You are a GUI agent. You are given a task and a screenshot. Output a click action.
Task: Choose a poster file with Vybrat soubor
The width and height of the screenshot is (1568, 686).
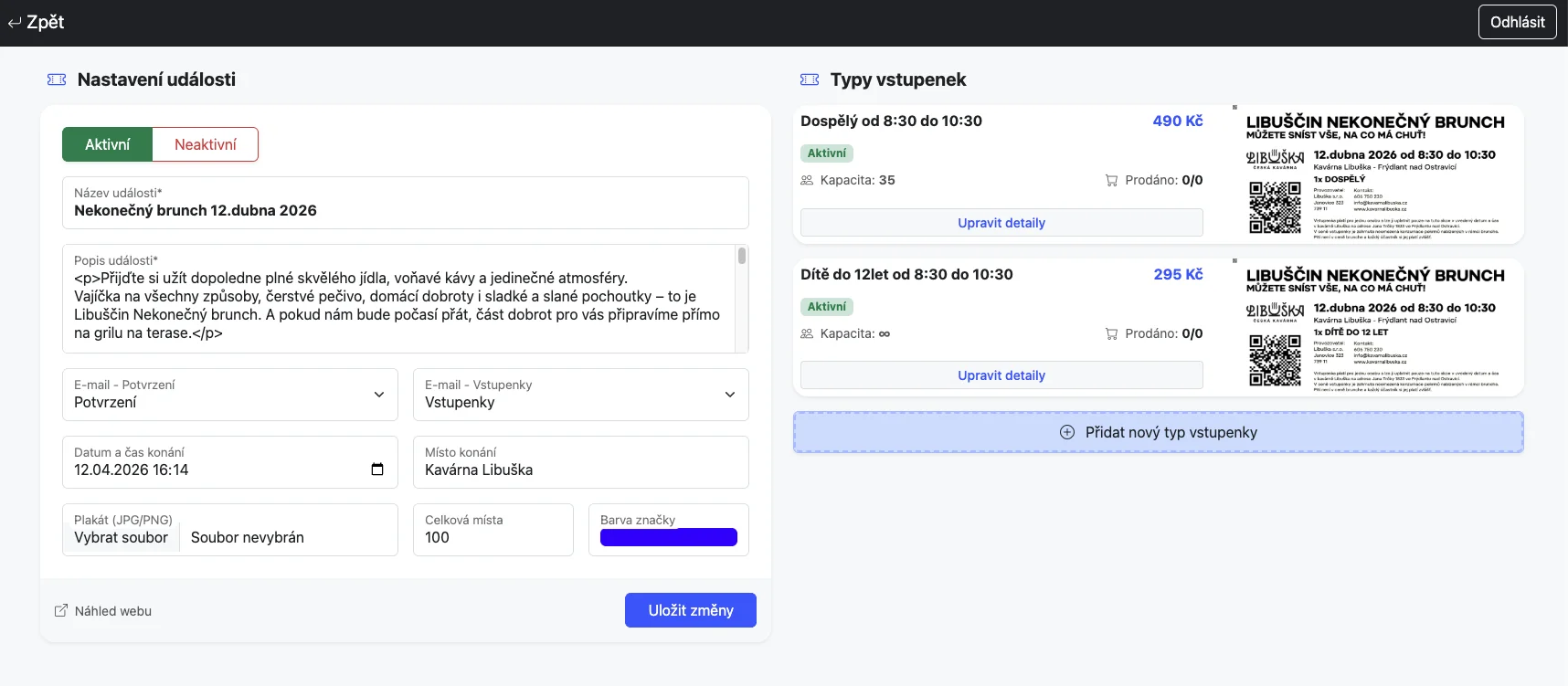[121, 537]
